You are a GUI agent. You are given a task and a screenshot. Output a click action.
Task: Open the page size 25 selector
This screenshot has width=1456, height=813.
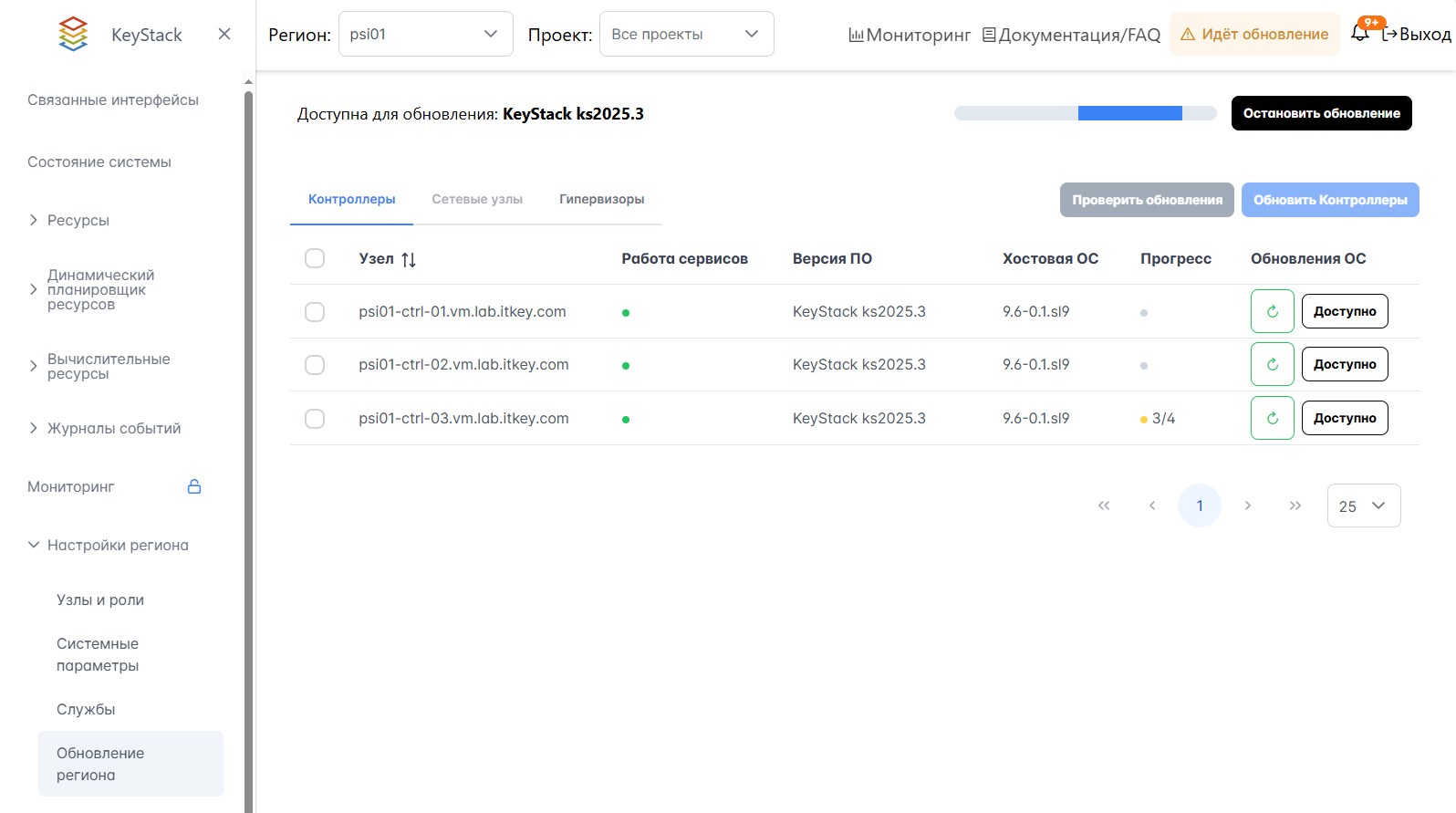(x=1363, y=506)
